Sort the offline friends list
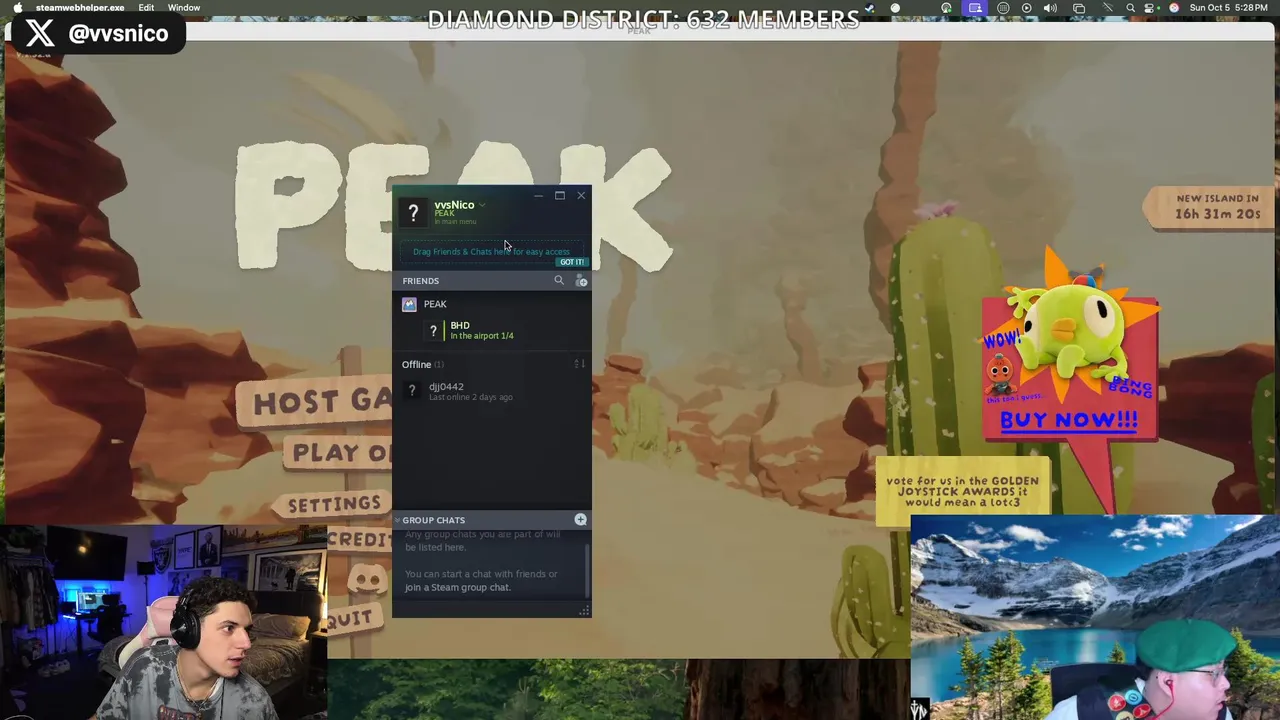Screen dimensions: 1280x720 pos(579,364)
